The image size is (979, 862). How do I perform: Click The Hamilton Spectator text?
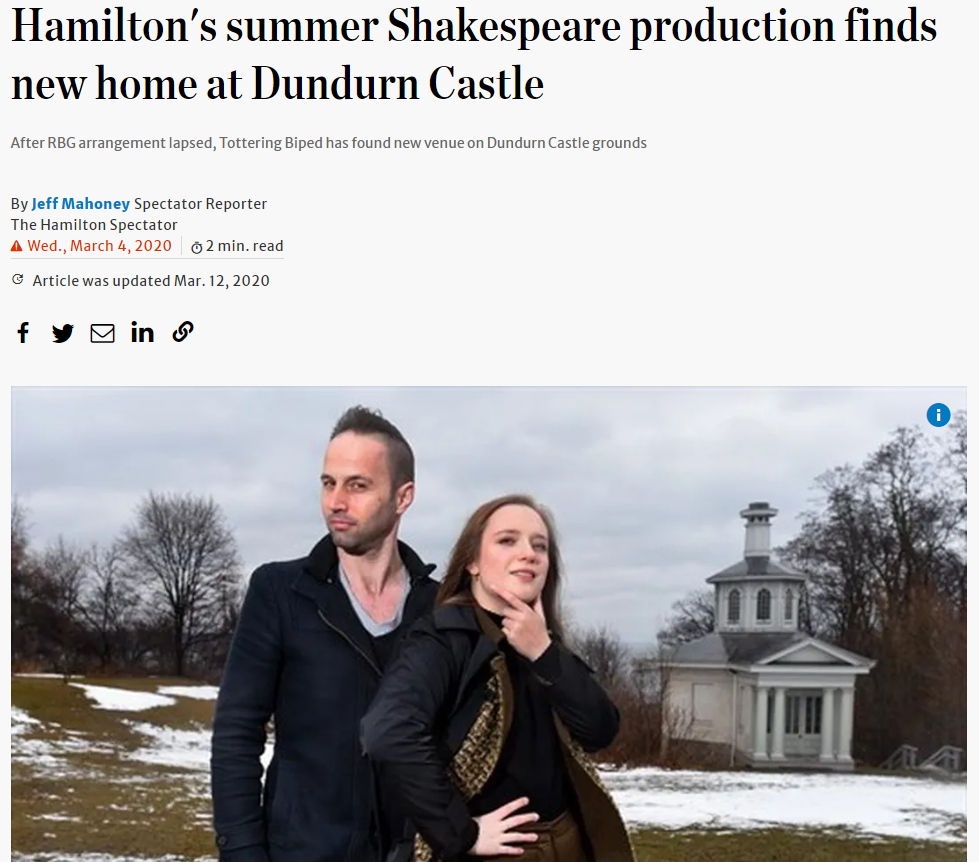point(94,225)
